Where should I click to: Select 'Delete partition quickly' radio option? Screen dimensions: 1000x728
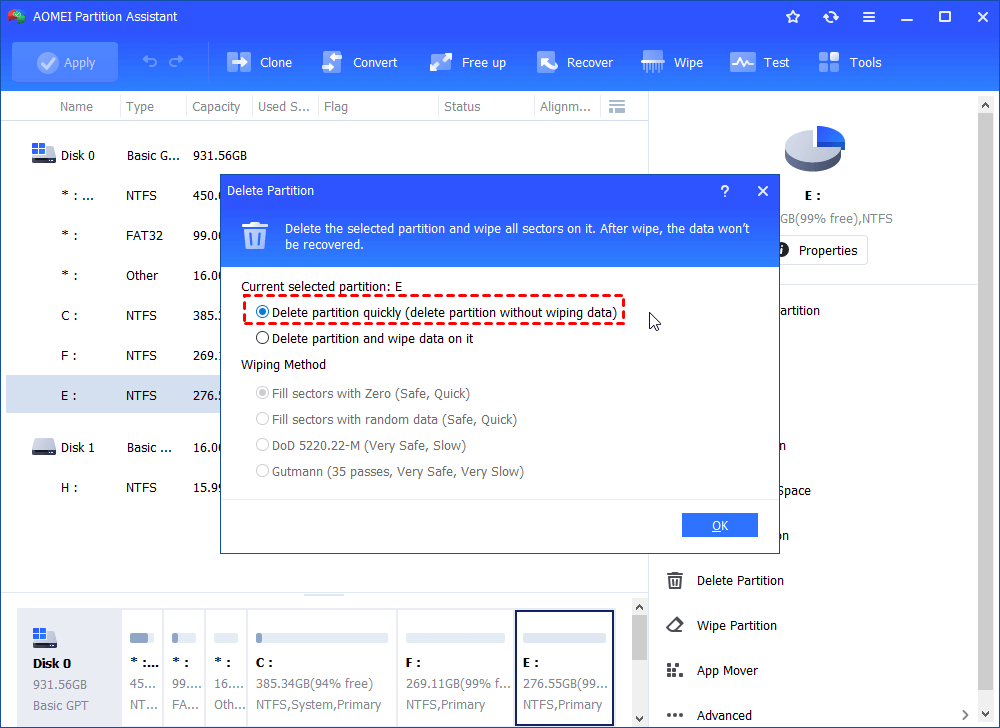tap(436, 312)
